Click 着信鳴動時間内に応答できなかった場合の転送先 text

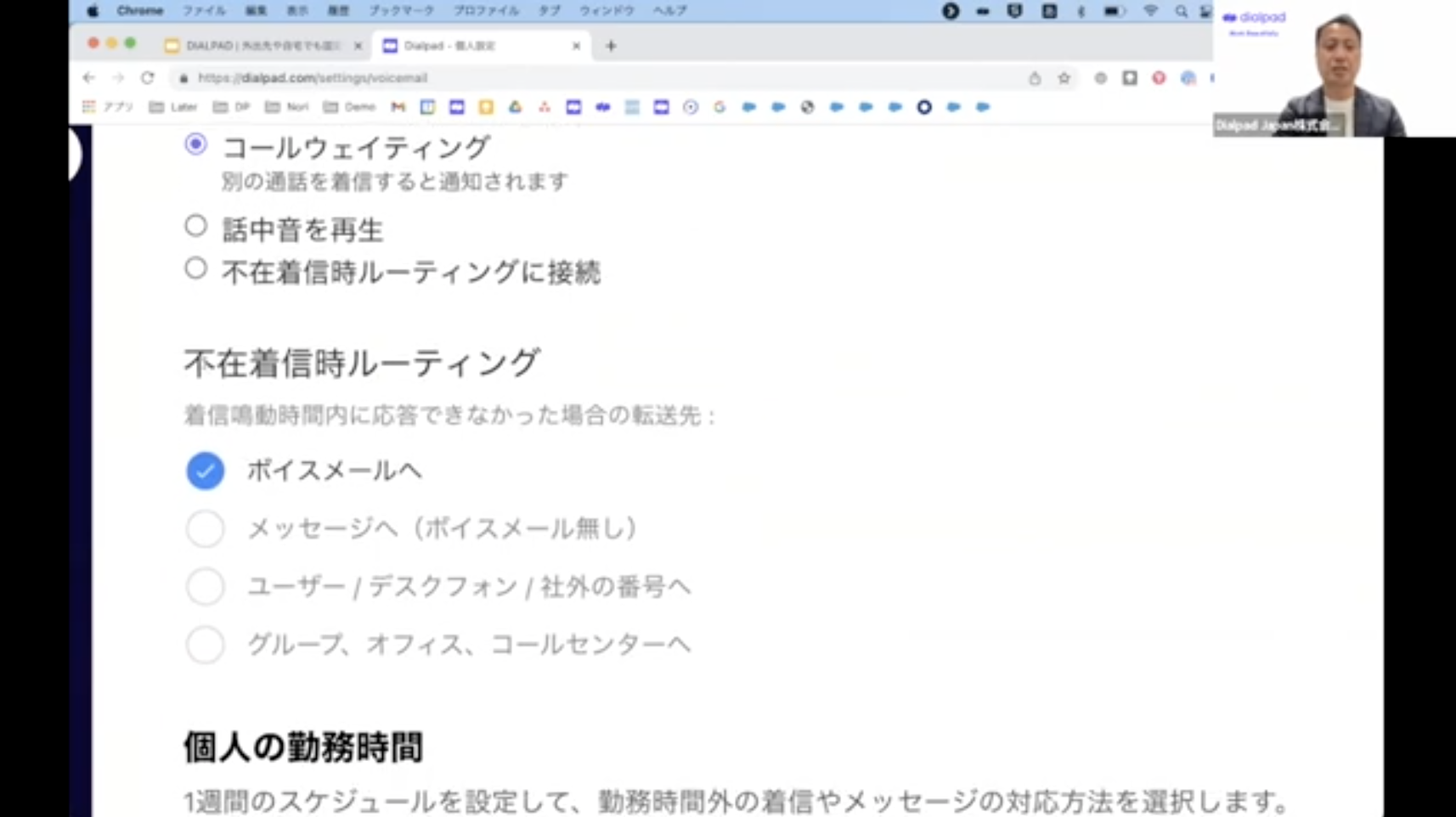click(449, 415)
